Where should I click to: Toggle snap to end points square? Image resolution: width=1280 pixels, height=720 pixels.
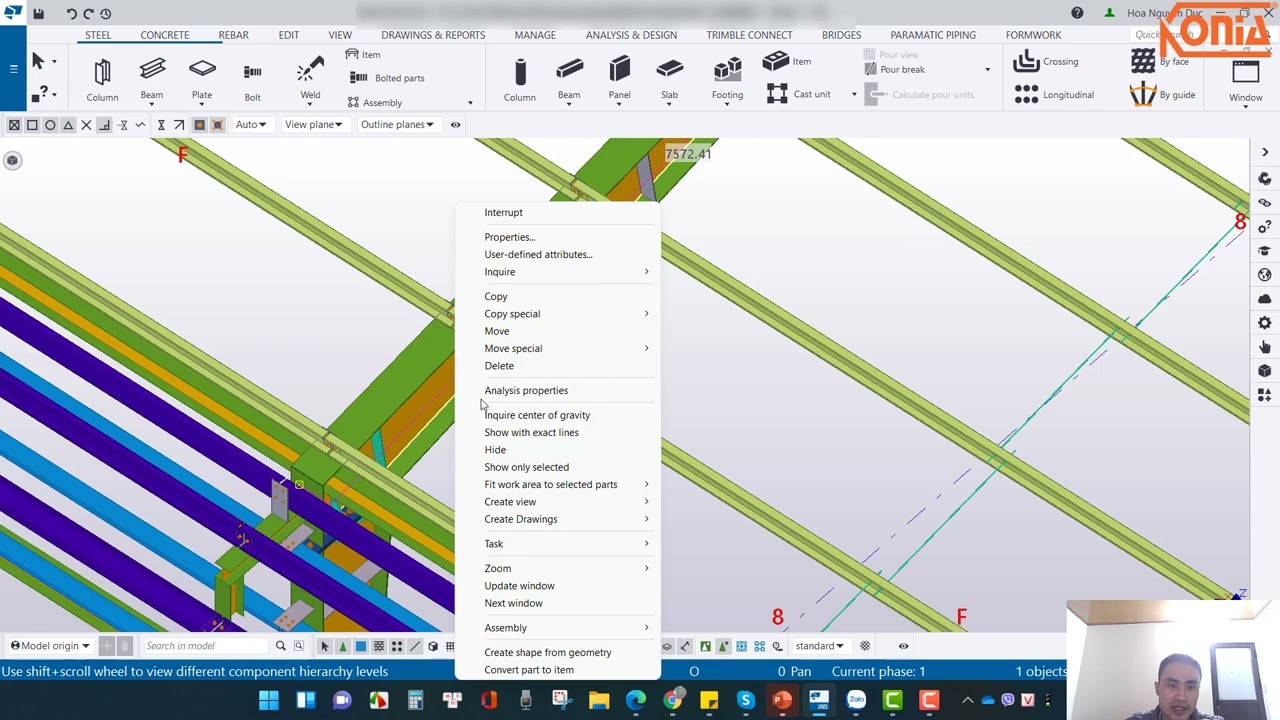[32, 125]
